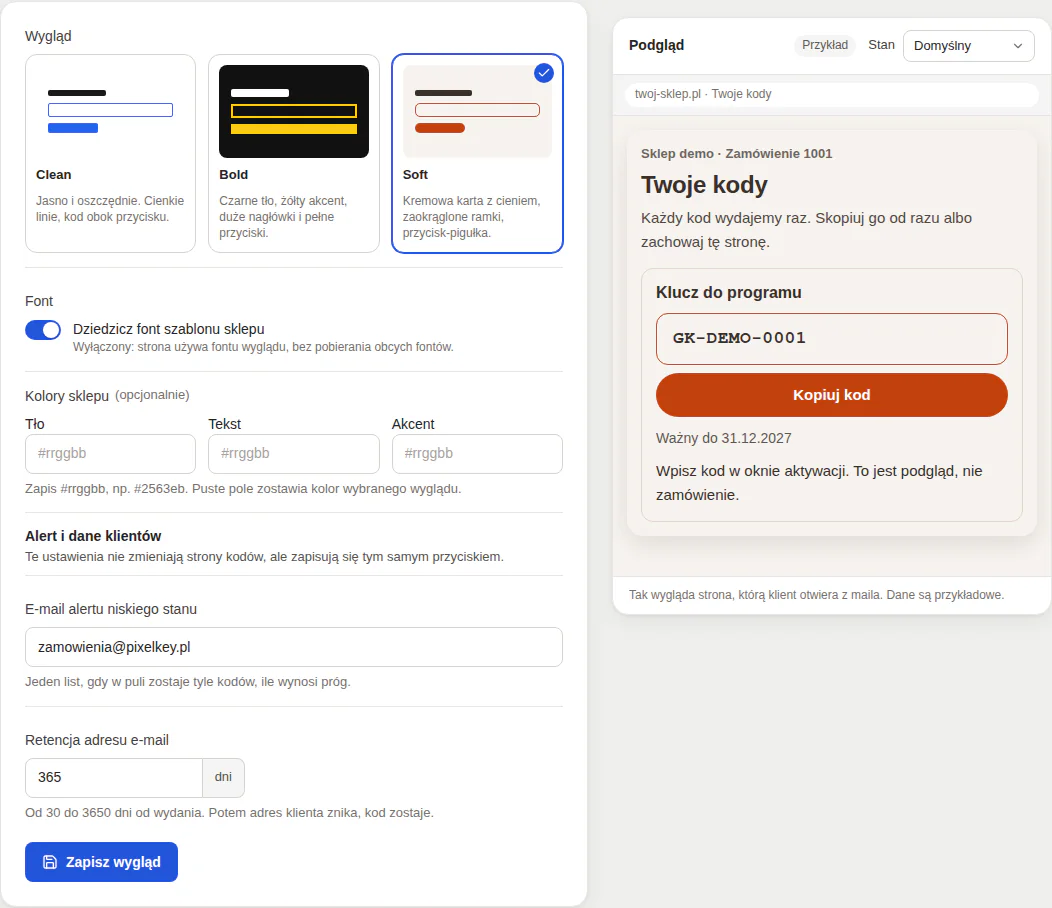Open the Stan dropdown set to Domyślny
Viewport: 1052px width, 908px height.
click(x=969, y=46)
